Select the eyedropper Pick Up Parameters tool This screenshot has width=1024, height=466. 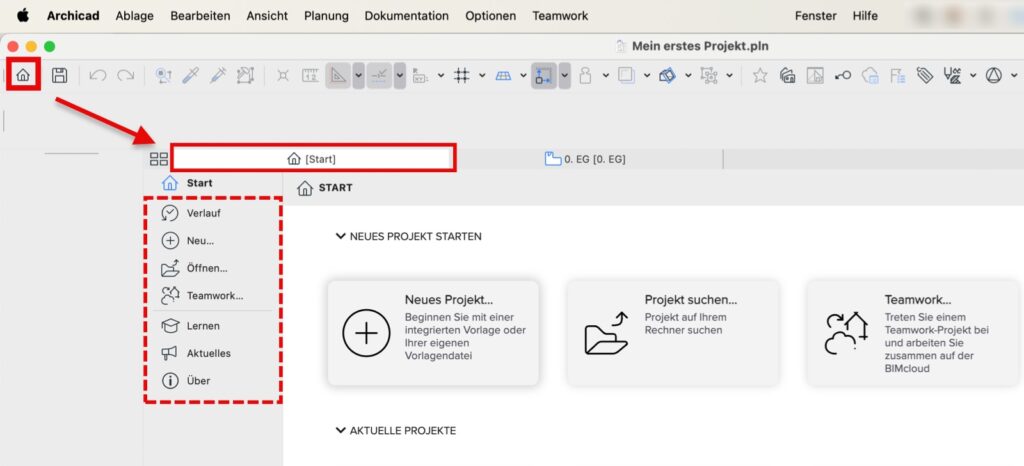click(x=190, y=76)
